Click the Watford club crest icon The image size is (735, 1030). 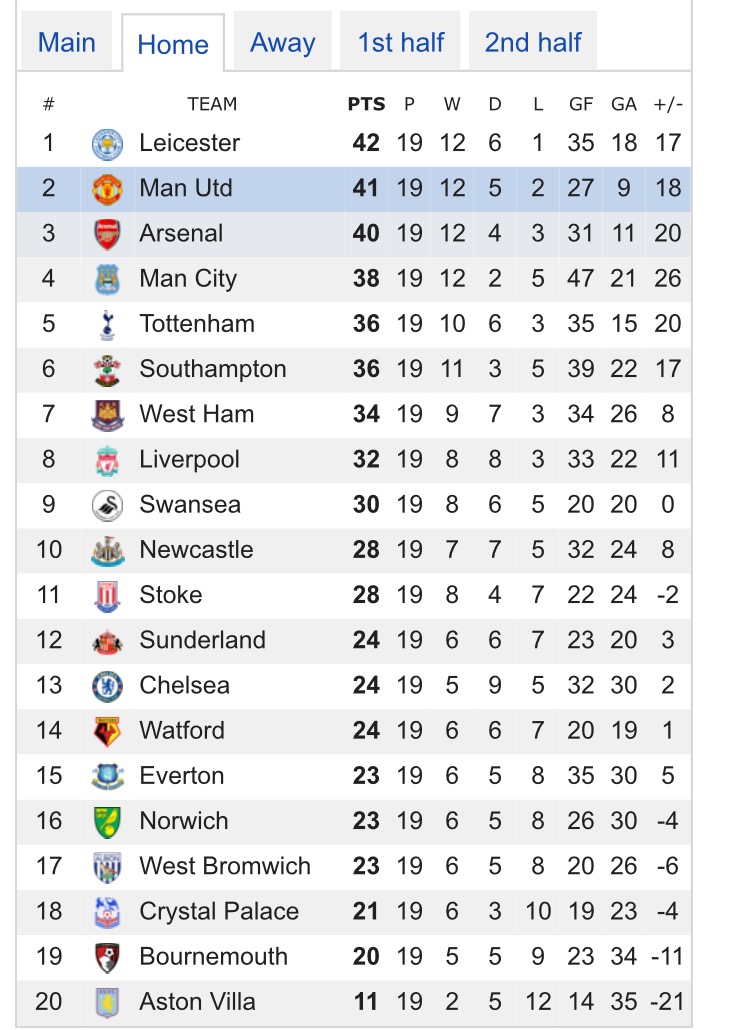tap(107, 731)
